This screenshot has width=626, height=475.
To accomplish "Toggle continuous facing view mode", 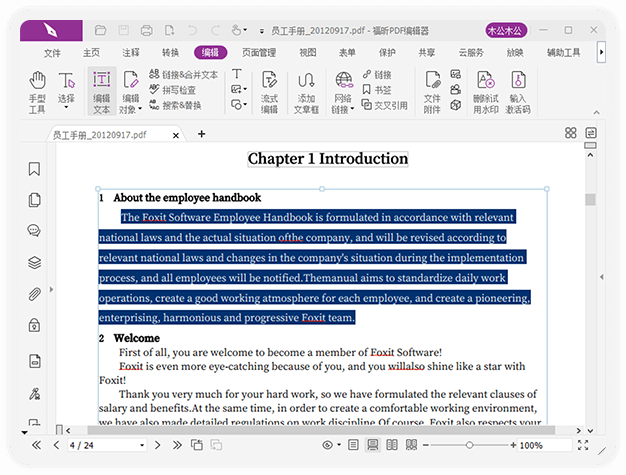I will pyautogui.click(x=411, y=445).
